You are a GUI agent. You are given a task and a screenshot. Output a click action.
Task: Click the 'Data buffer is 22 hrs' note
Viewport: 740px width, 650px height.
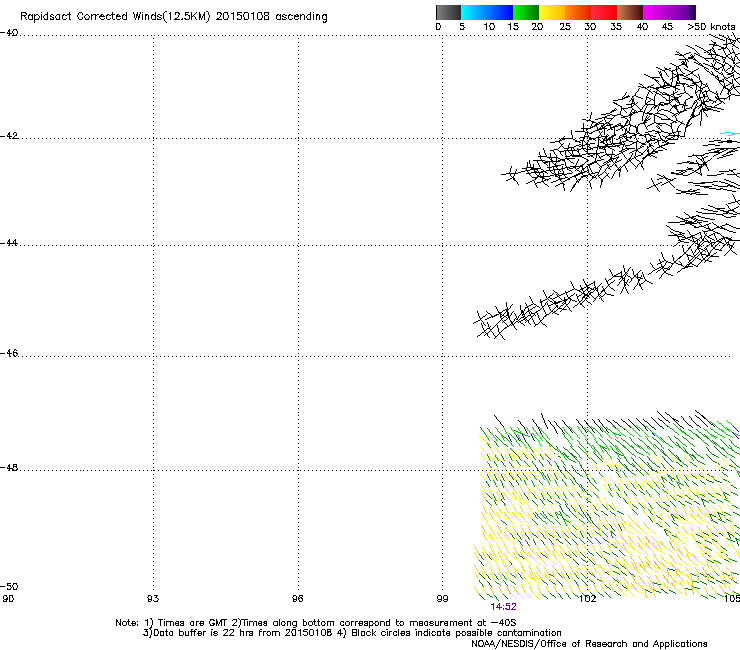coord(237,633)
